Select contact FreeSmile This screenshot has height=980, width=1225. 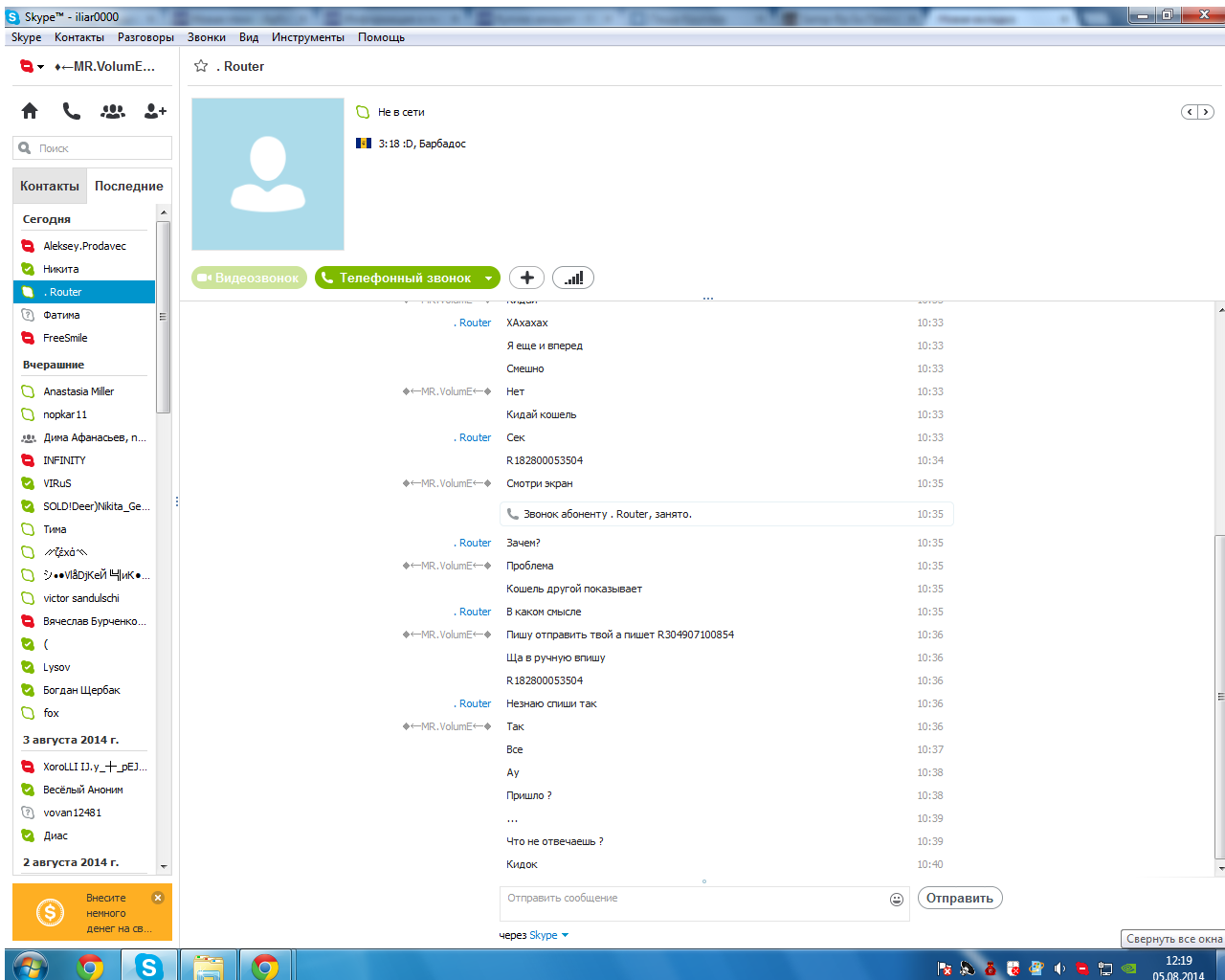(x=84, y=338)
